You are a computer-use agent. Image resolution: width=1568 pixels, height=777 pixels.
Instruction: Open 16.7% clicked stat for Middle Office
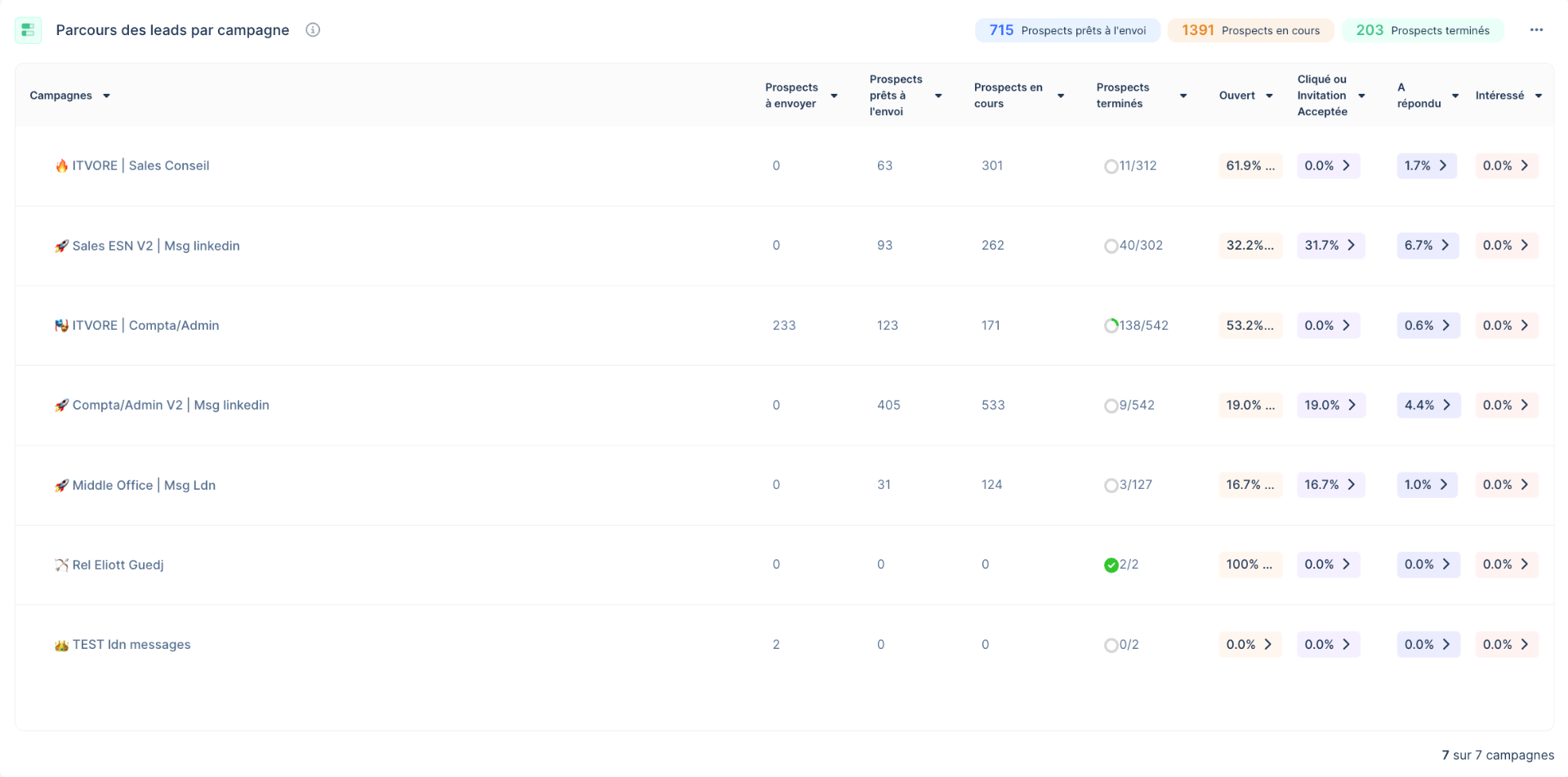click(x=1330, y=485)
